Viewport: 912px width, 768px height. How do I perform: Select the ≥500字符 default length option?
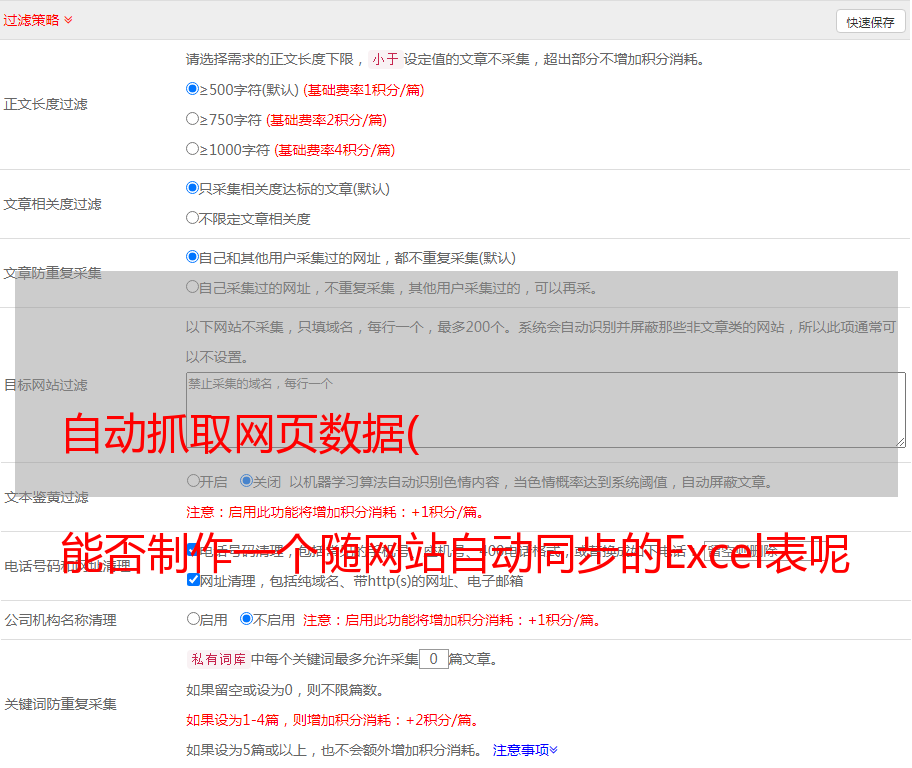click(193, 88)
